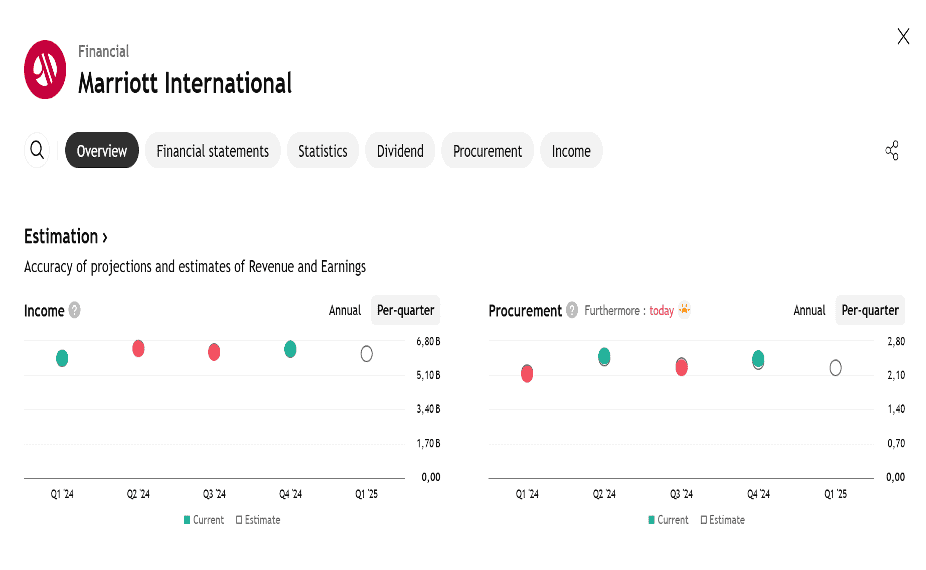The width and height of the screenshot is (926, 570).
Task: Expand the Estimation section heading
Action: click(65, 237)
